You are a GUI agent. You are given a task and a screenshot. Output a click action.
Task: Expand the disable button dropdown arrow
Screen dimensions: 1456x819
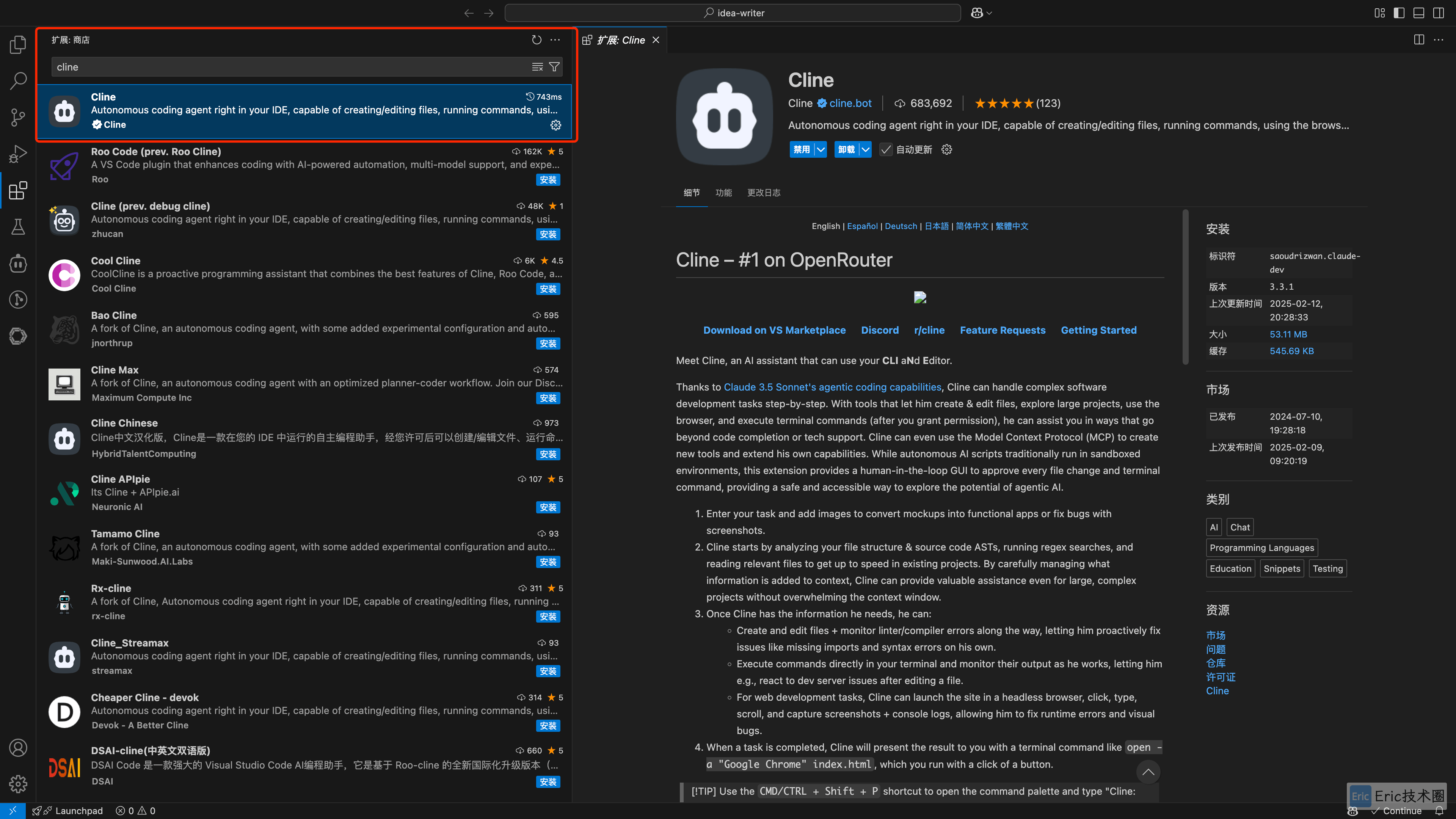point(821,149)
